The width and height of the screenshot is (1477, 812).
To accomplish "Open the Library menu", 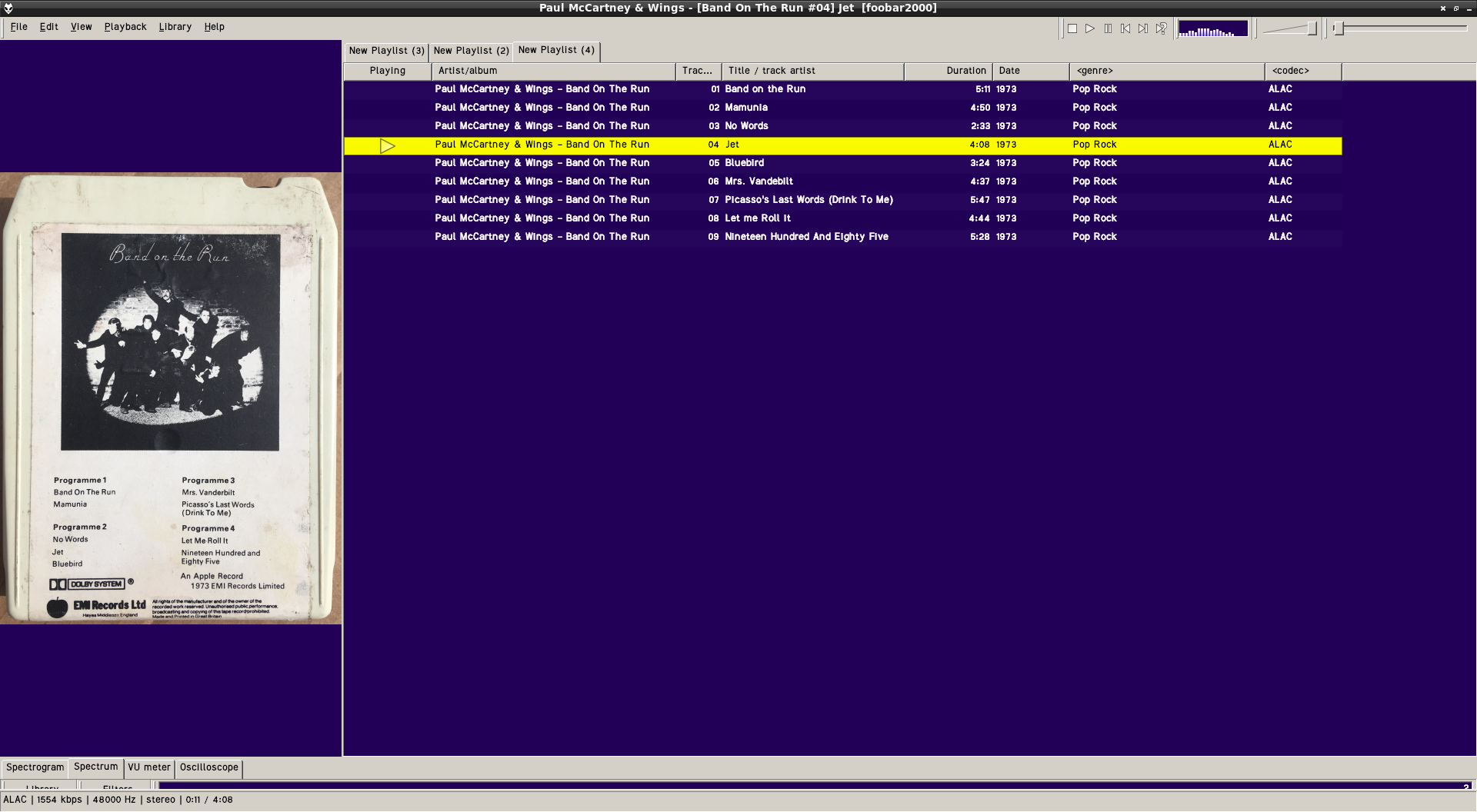I will point(175,27).
